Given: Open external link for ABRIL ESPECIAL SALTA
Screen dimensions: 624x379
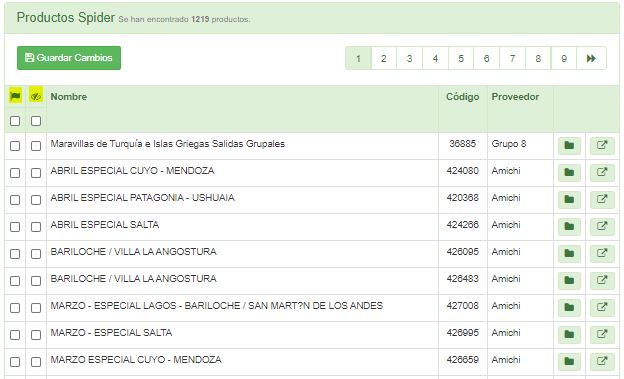Looking at the screenshot, I should 602,227.
